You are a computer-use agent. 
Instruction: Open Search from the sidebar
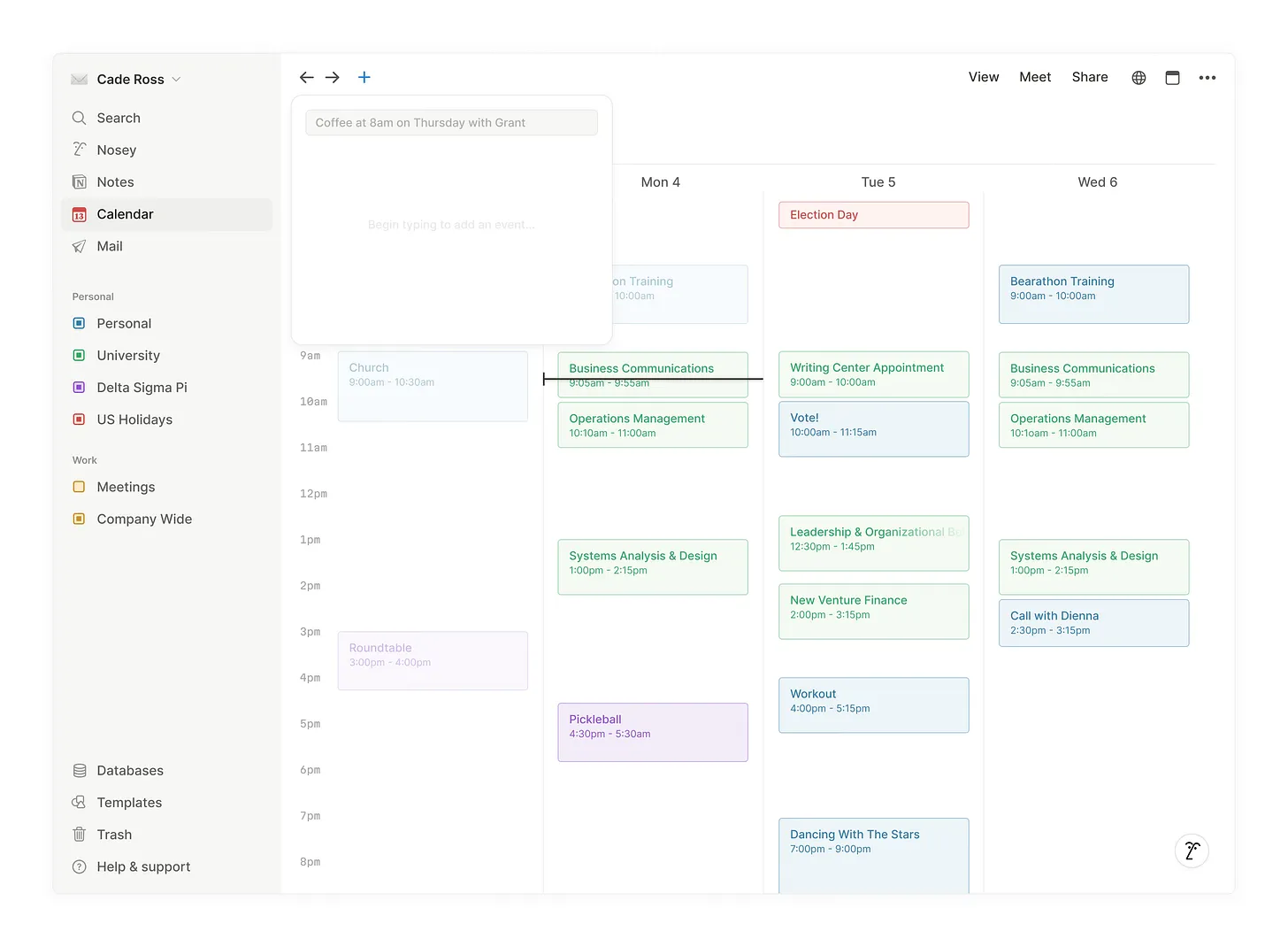pyautogui.click(x=119, y=118)
